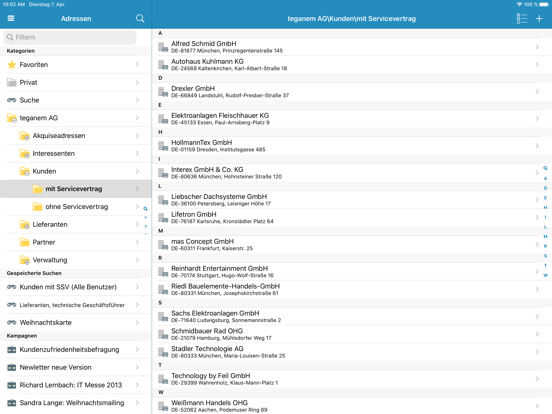Open Schmidbauer Rad OHG entry
The height and width of the screenshot is (414, 552).
[352, 334]
